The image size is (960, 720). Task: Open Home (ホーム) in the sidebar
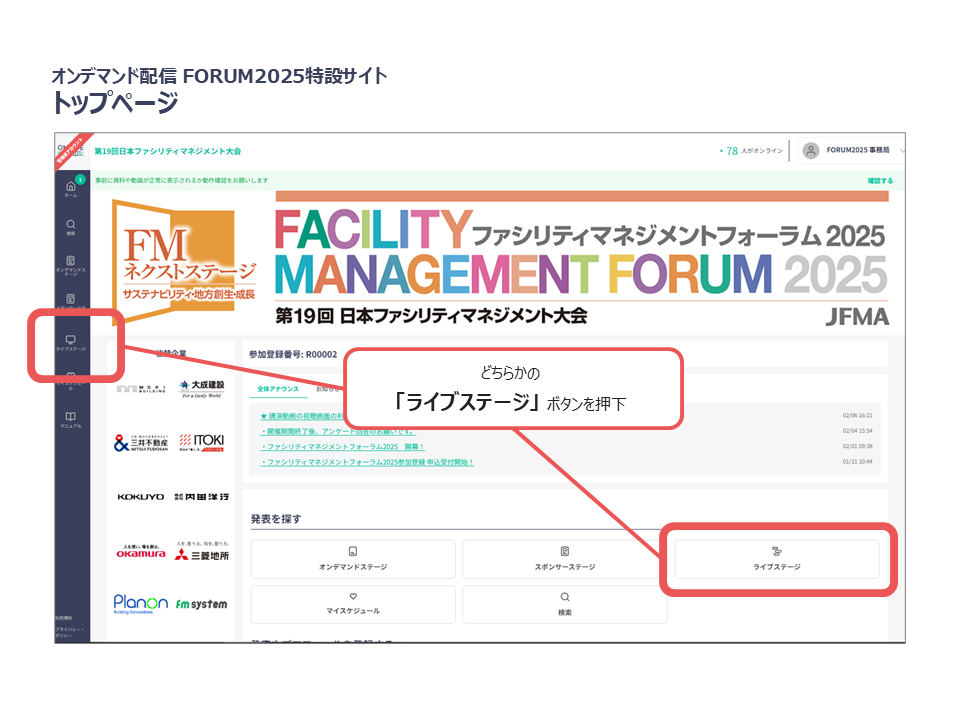(x=71, y=189)
